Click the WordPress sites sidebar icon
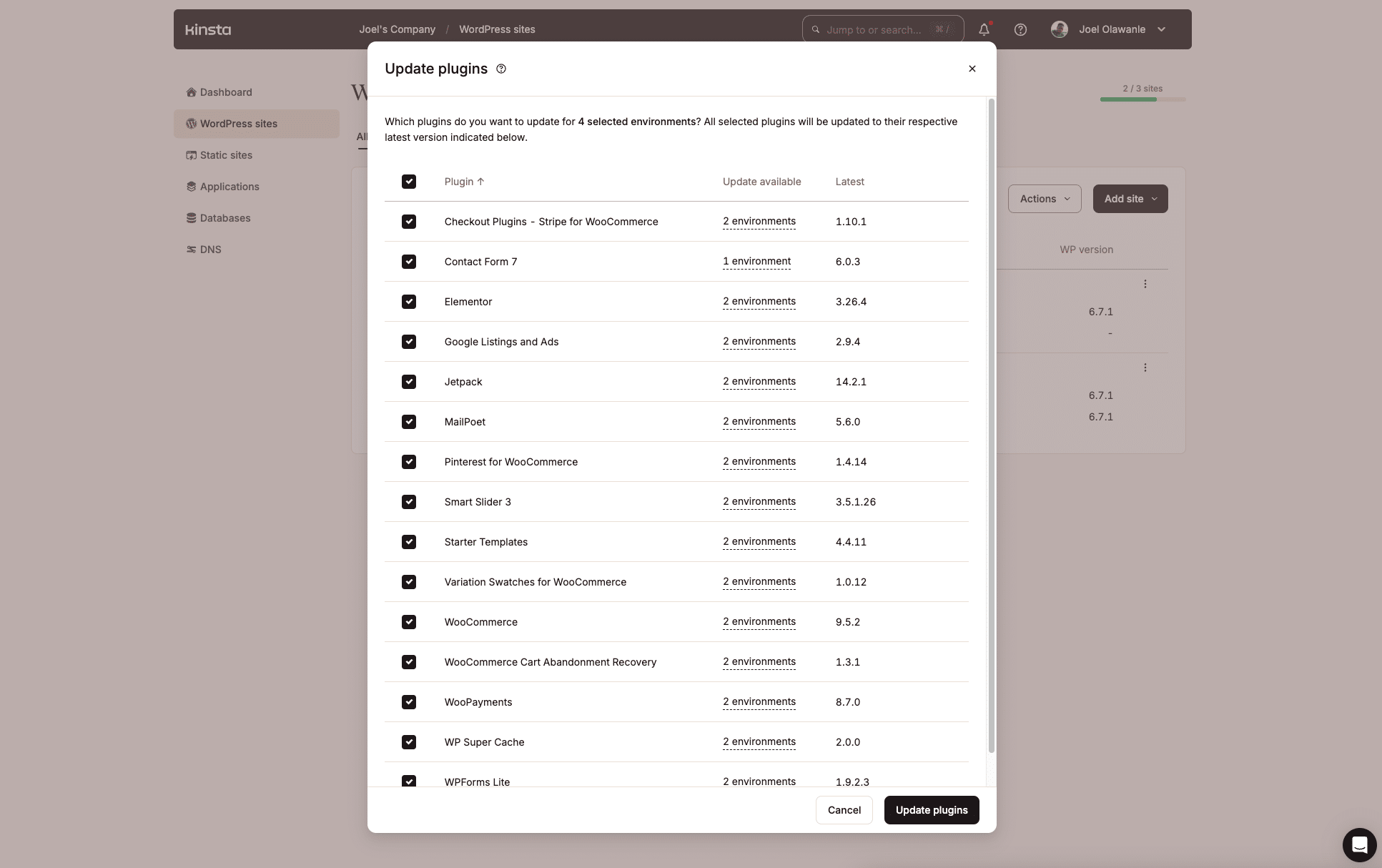 191,124
